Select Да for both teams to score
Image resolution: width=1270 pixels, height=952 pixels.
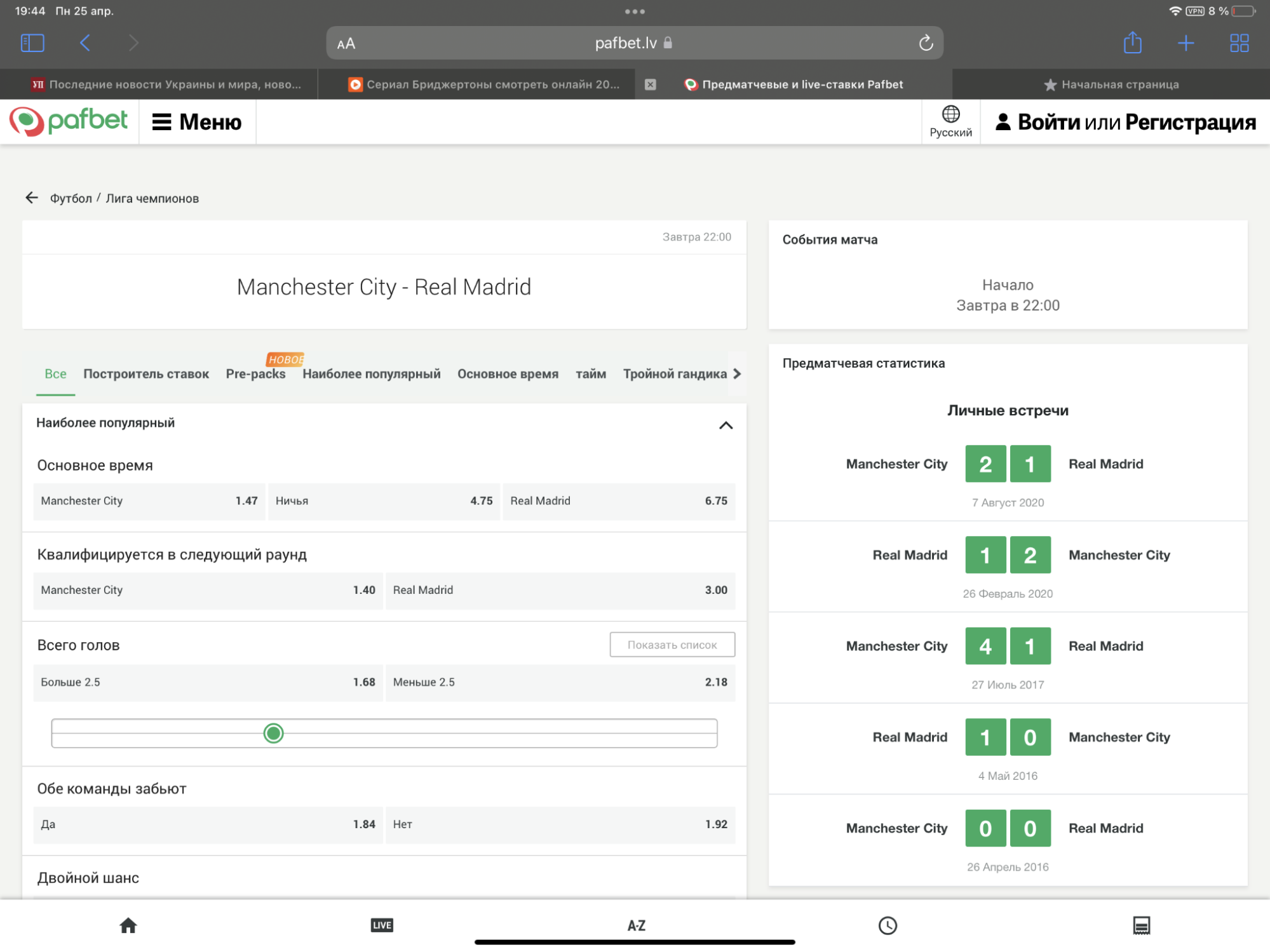[208, 825]
